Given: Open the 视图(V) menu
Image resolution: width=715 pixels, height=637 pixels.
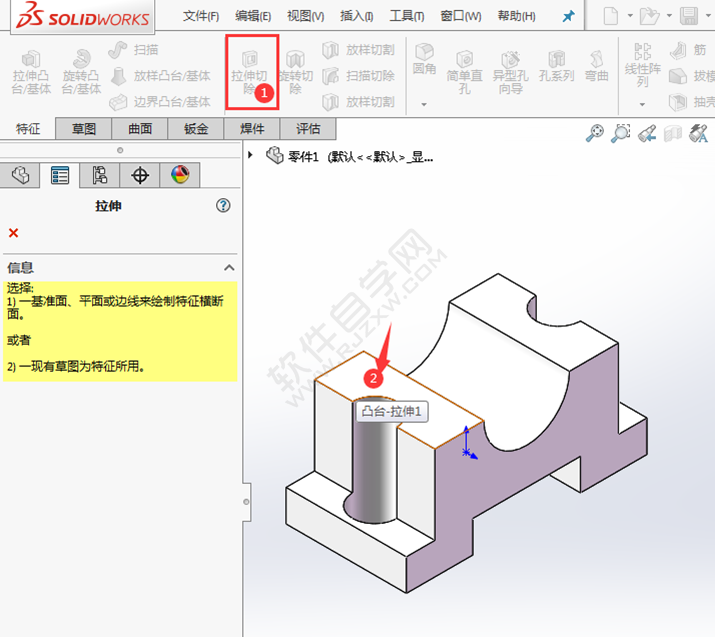Looking at the screenshot, I should pos(306,16).
